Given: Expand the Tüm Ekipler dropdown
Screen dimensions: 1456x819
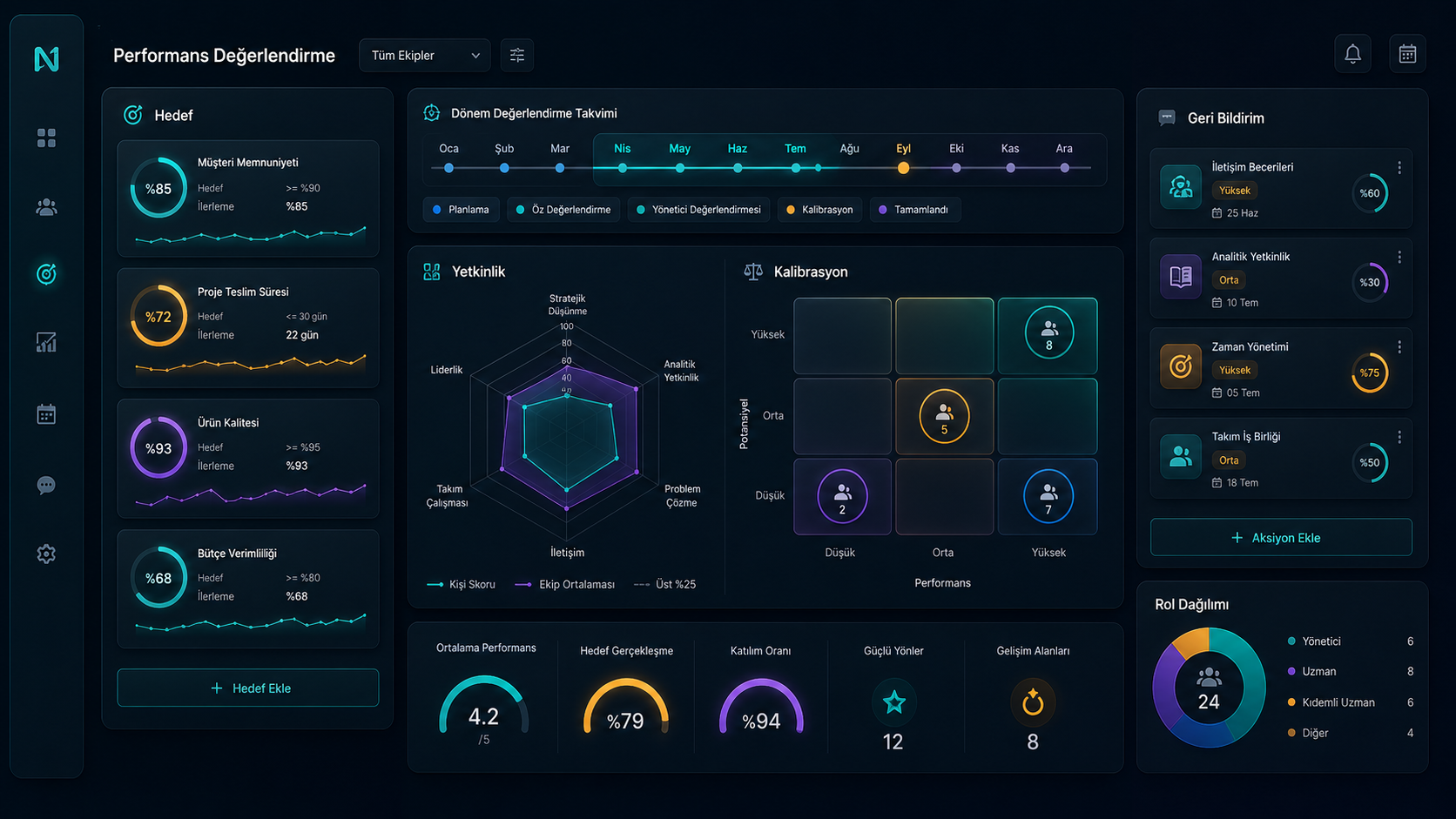Looking at the screenshot, I should click(425, 55).
